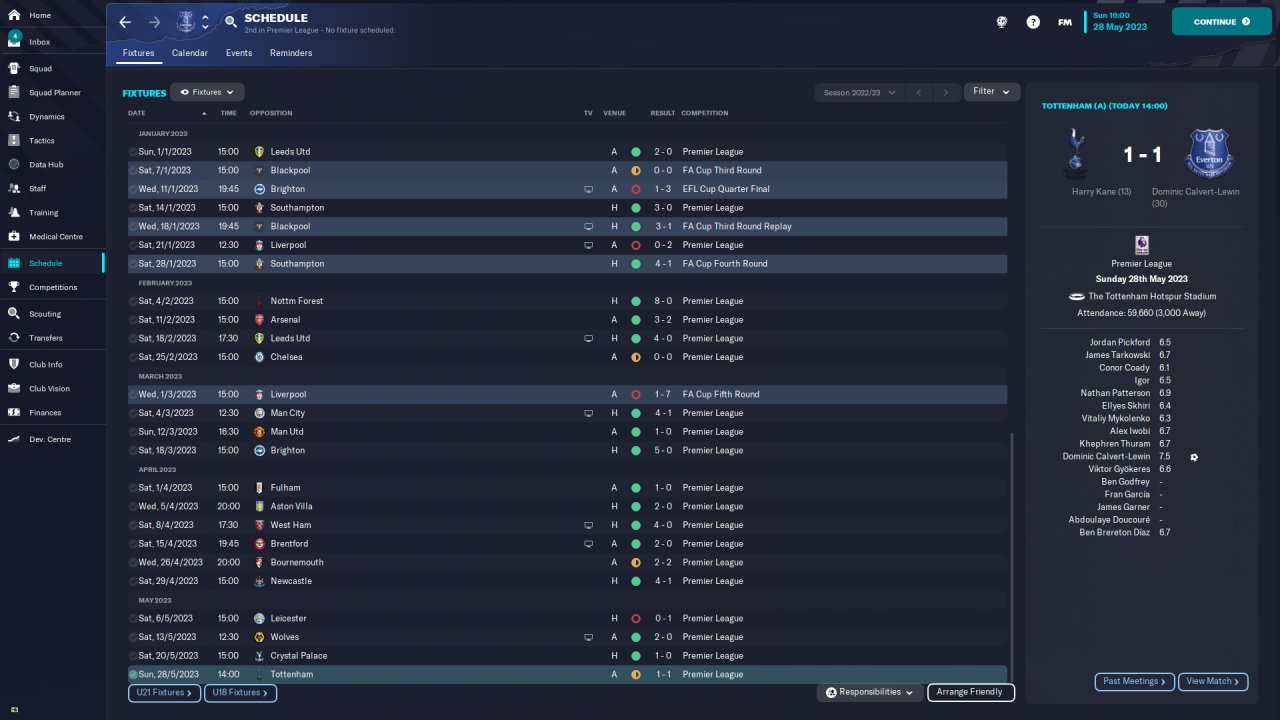Click the FM menu icon
The height and width of the screenshot is (720, 1280).
click(x=1065, y=22)
